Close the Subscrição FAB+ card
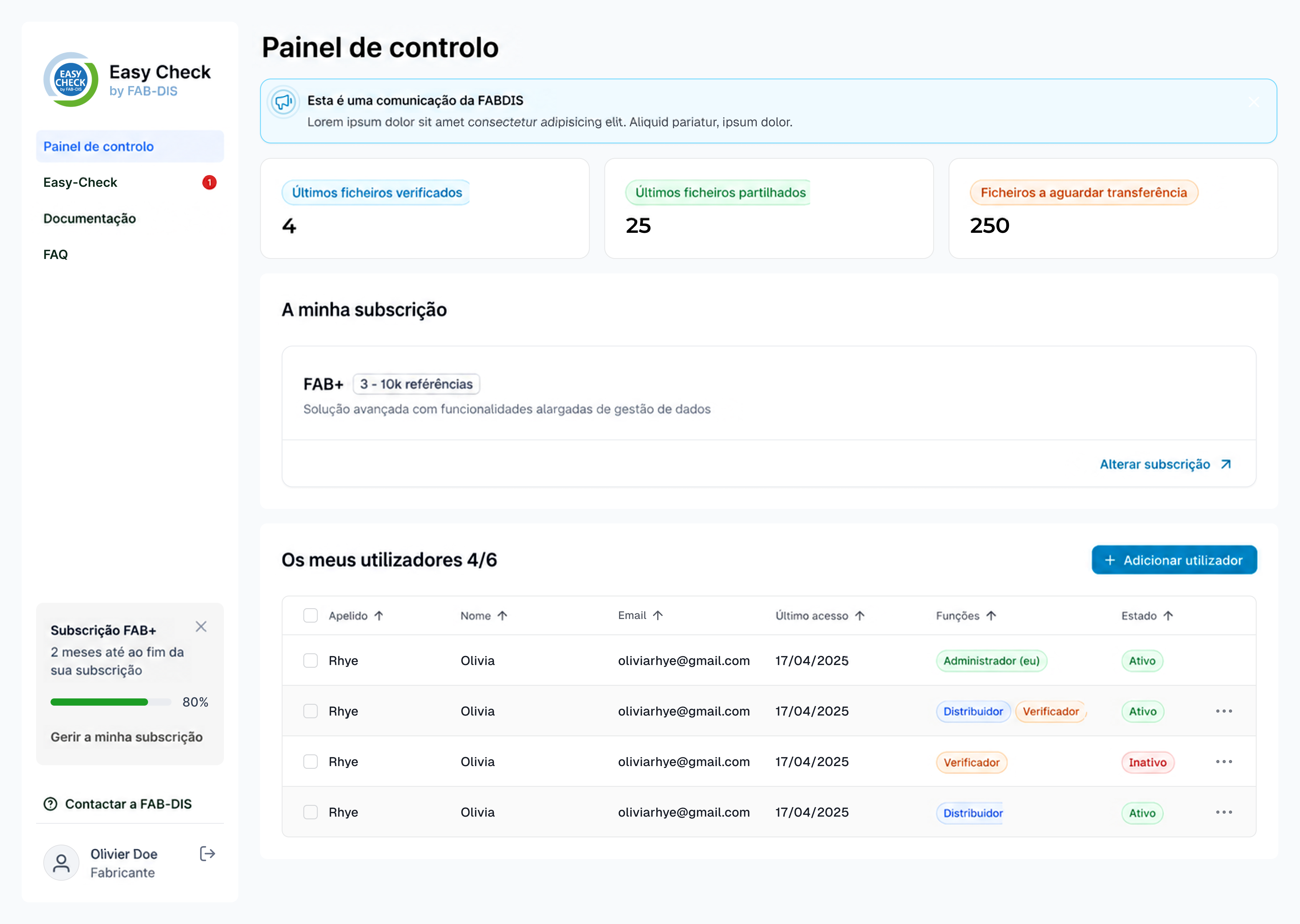 201,627
